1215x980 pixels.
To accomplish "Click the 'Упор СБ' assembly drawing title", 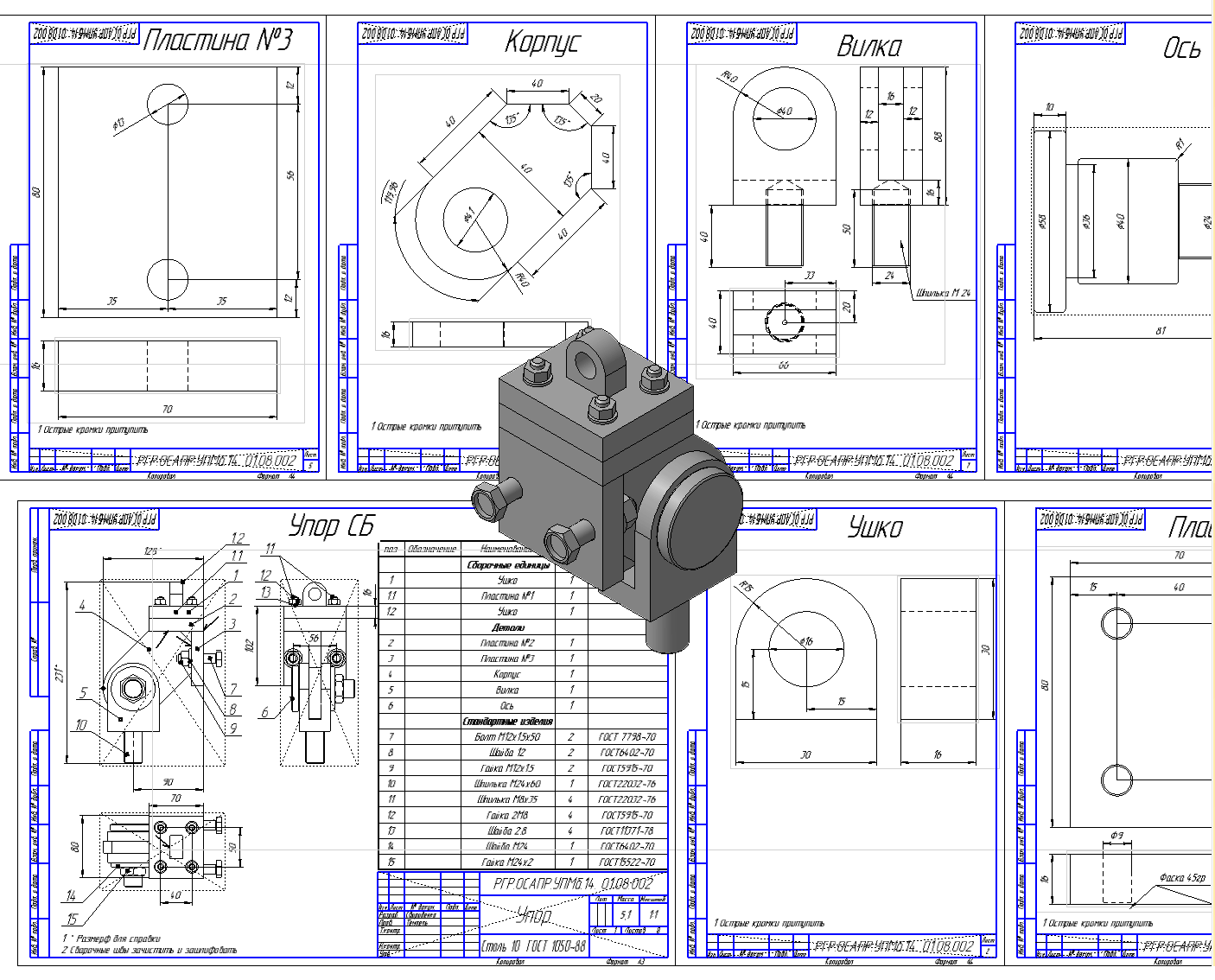I will tap(332, 525).
